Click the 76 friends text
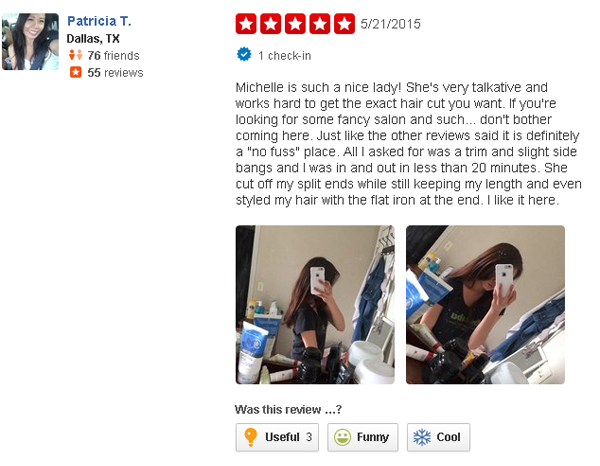This screenshot has height=466, width=600. 113,56
